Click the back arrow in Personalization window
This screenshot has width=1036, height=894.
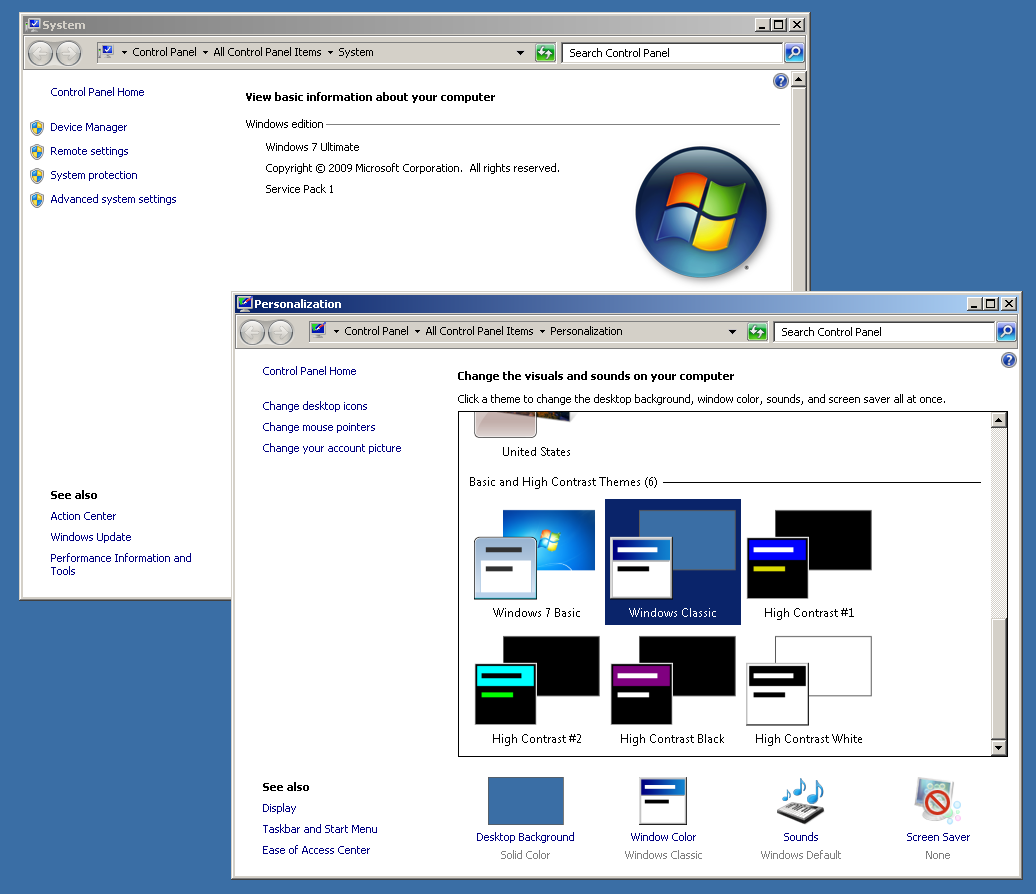(x=253, y=332)
